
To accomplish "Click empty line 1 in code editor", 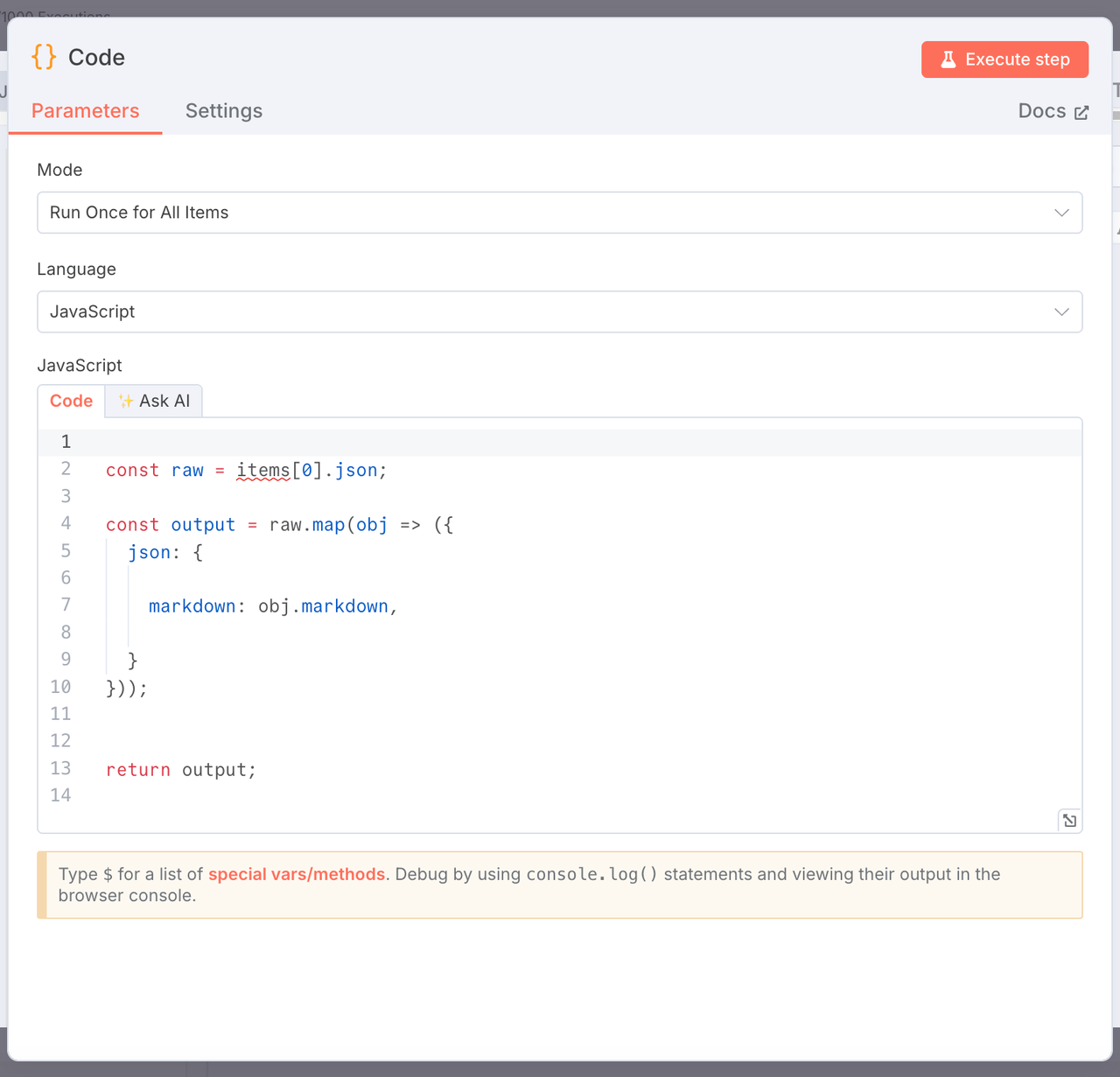I will [560, 442].
